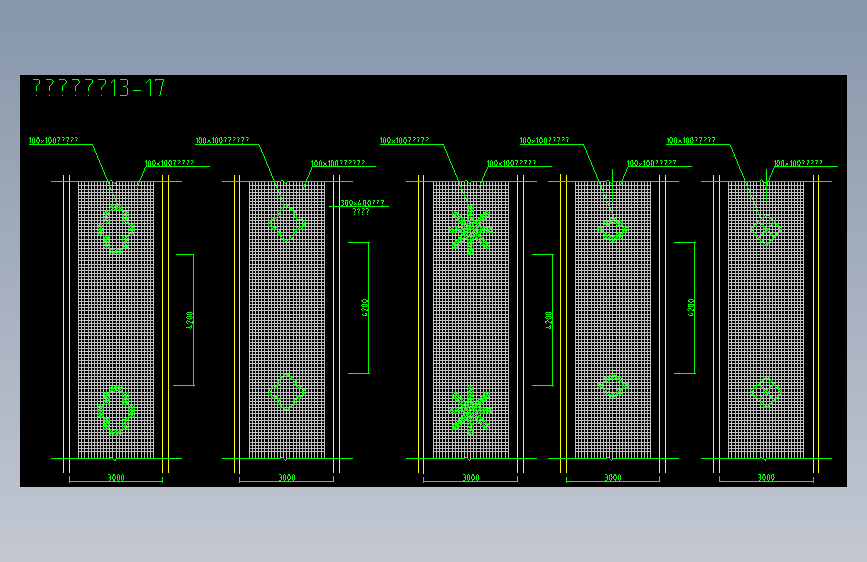Pick the upper small diamond motif in the fifth panel
Image resolution: width=867 pixels, height=562 pixels.
click(x=766, y=230)
